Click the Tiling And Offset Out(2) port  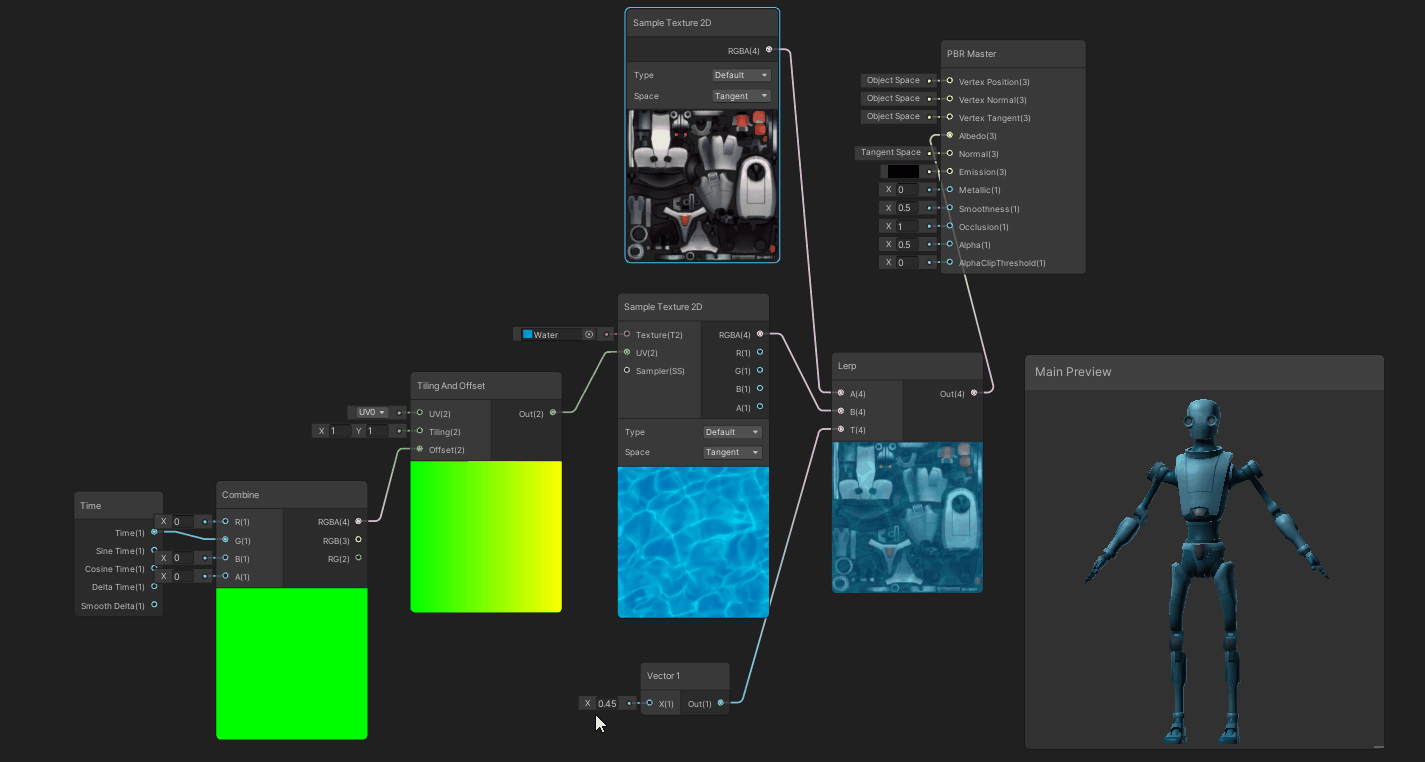click(553, 412)
